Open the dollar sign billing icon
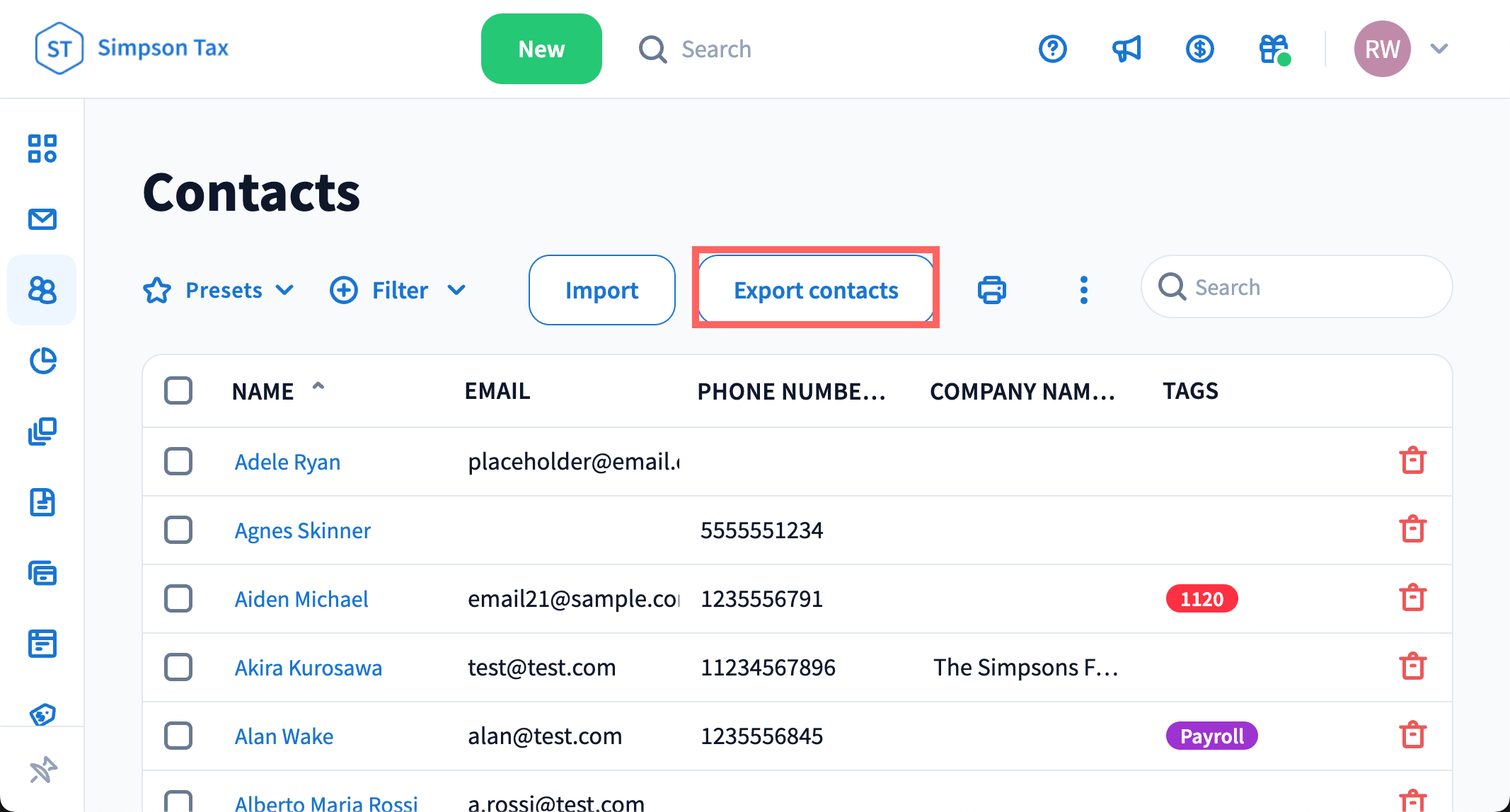 1199,49
